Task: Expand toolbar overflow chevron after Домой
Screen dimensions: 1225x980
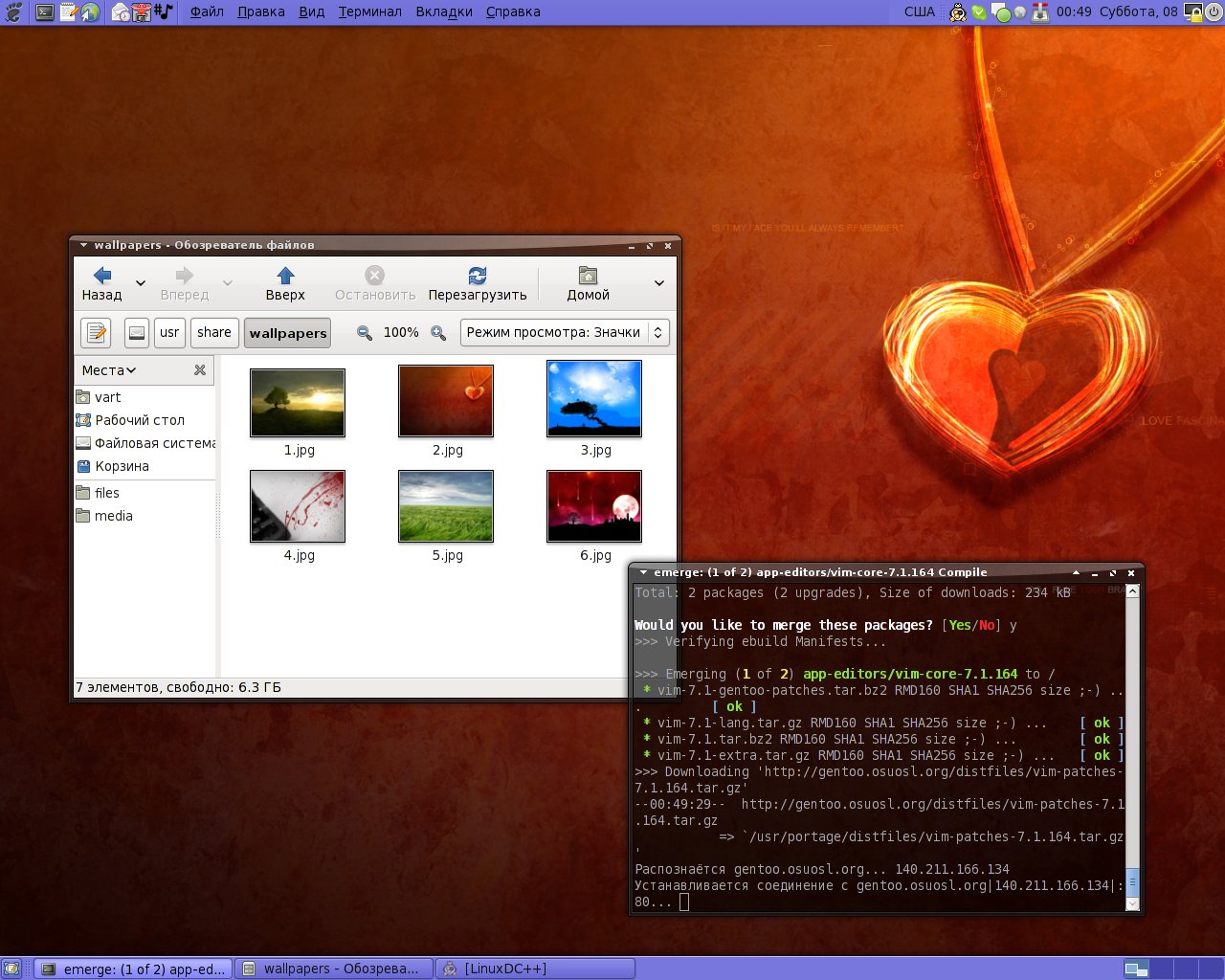Action: [658, 283]
